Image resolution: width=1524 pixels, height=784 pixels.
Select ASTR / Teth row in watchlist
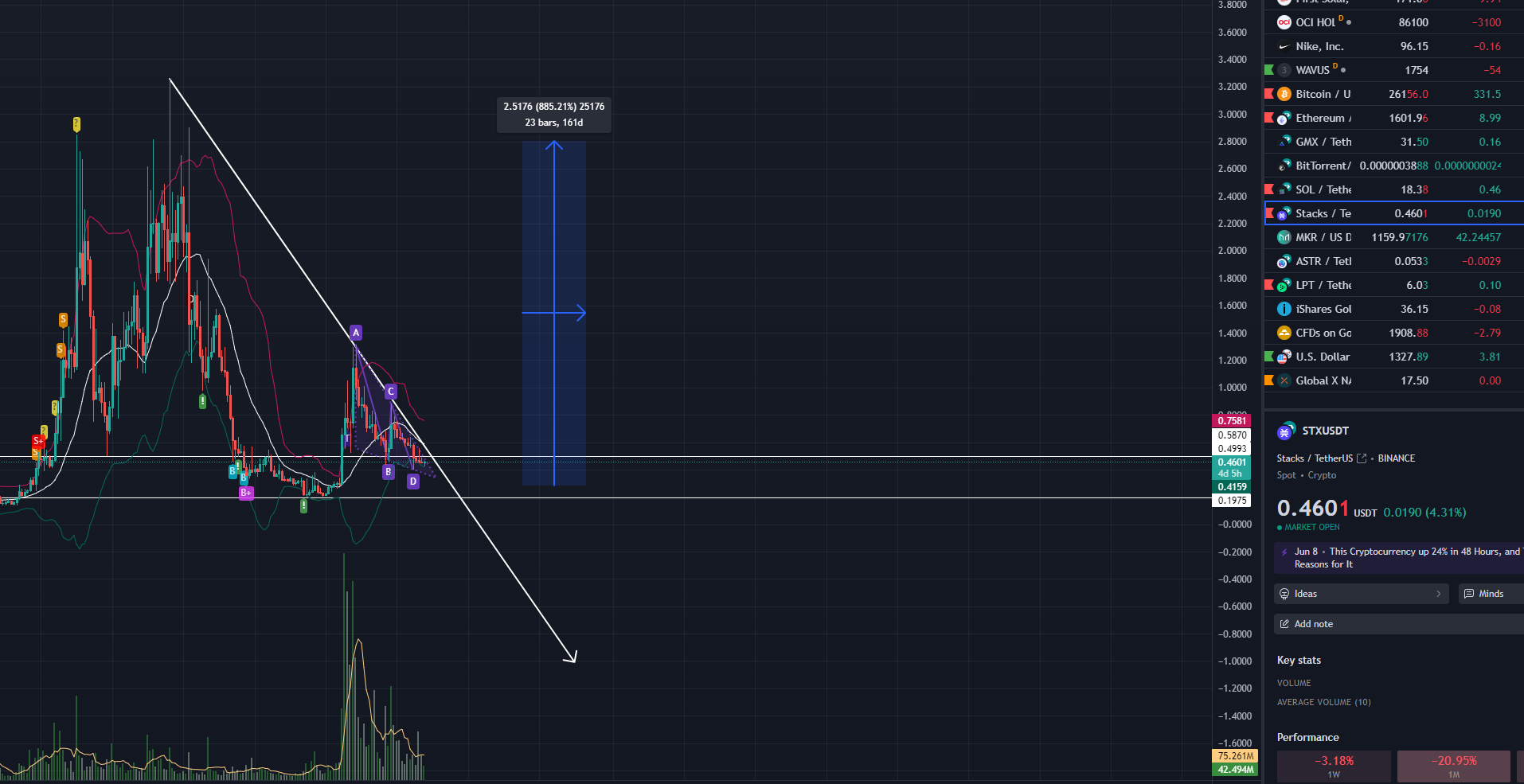pos(1393,261)
